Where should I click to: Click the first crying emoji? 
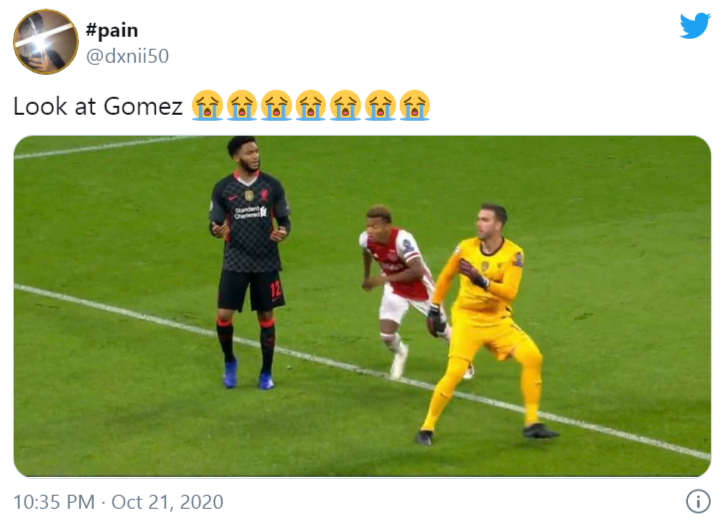click(x=207, y=105)
